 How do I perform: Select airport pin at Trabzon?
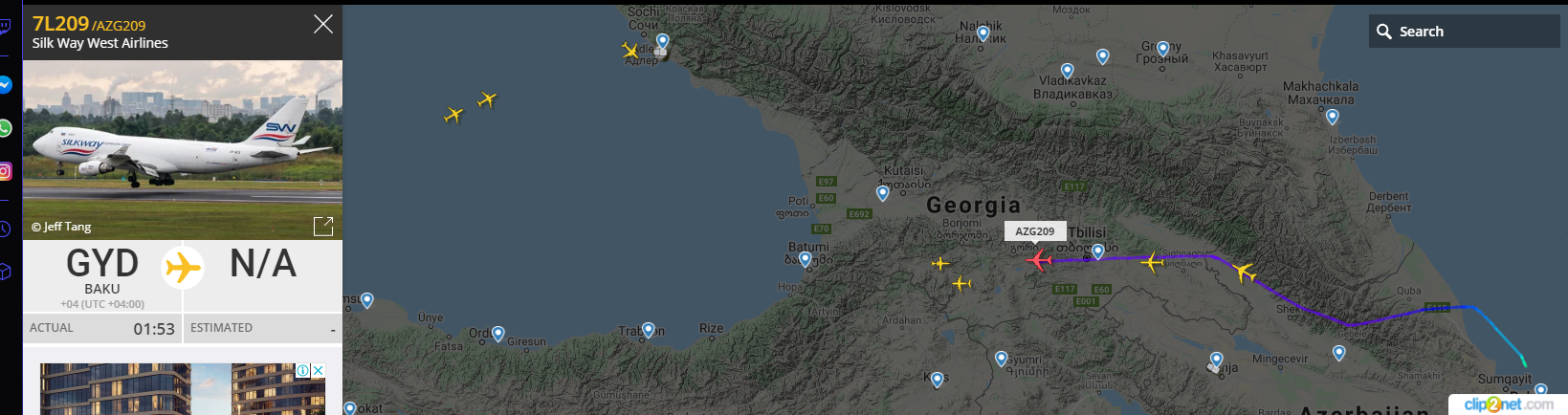click(x=649, y=330)
